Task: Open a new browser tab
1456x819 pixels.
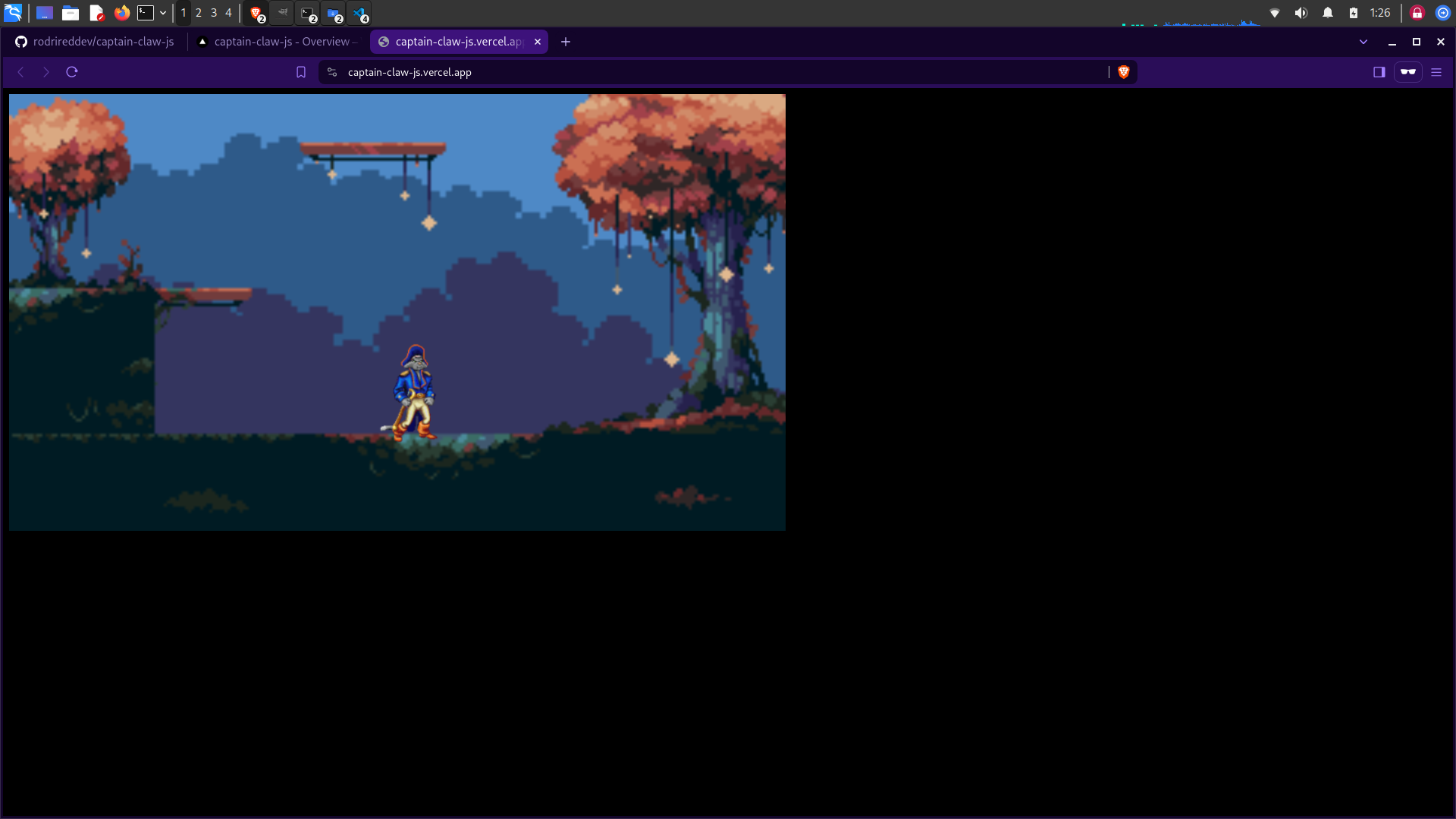Action: 566,42
